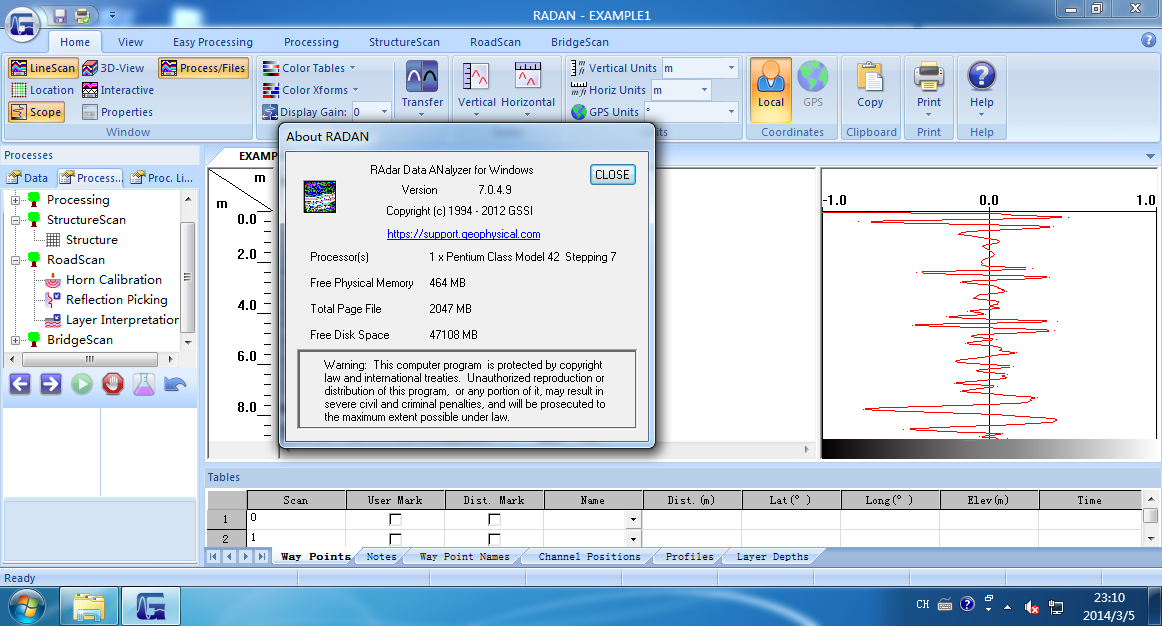Open the GPS Units combo box

[x=731, y=112]
